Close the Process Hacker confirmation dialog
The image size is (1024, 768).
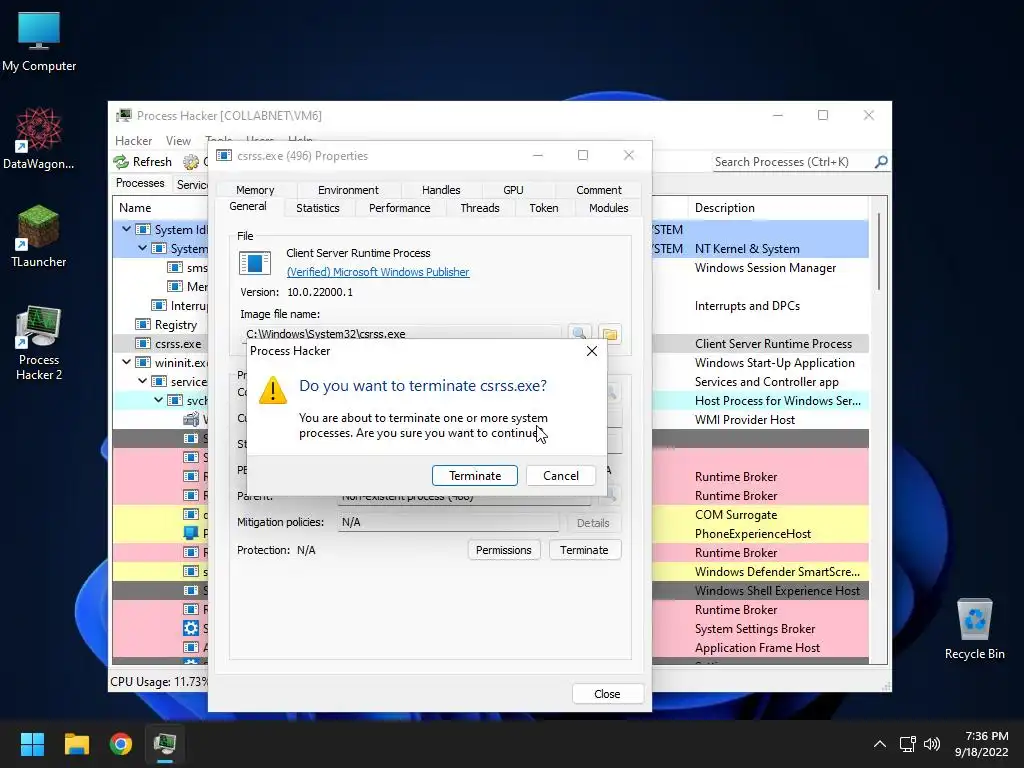coord(592,351)
